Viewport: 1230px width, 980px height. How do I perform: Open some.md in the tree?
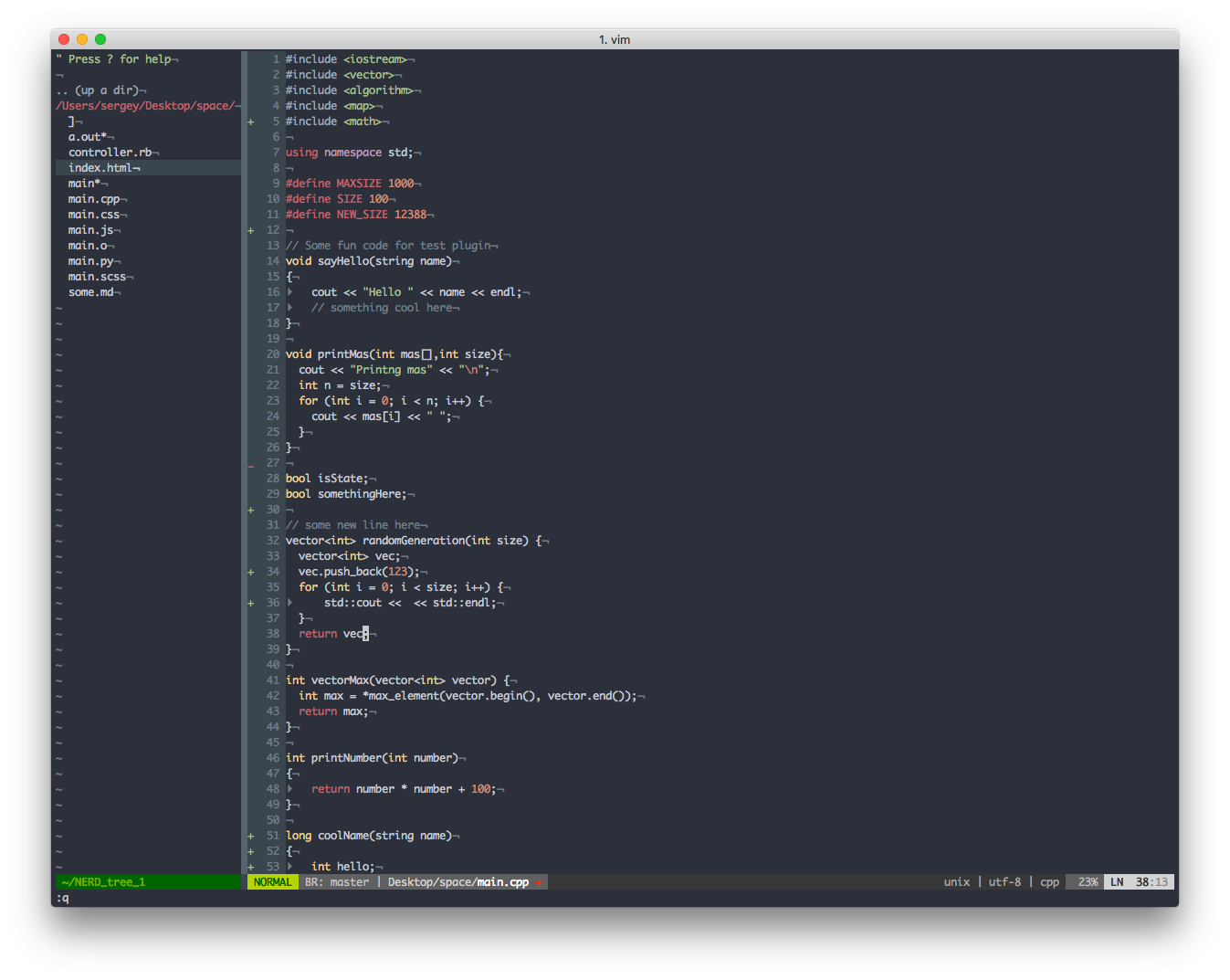(x=91, y=292)
